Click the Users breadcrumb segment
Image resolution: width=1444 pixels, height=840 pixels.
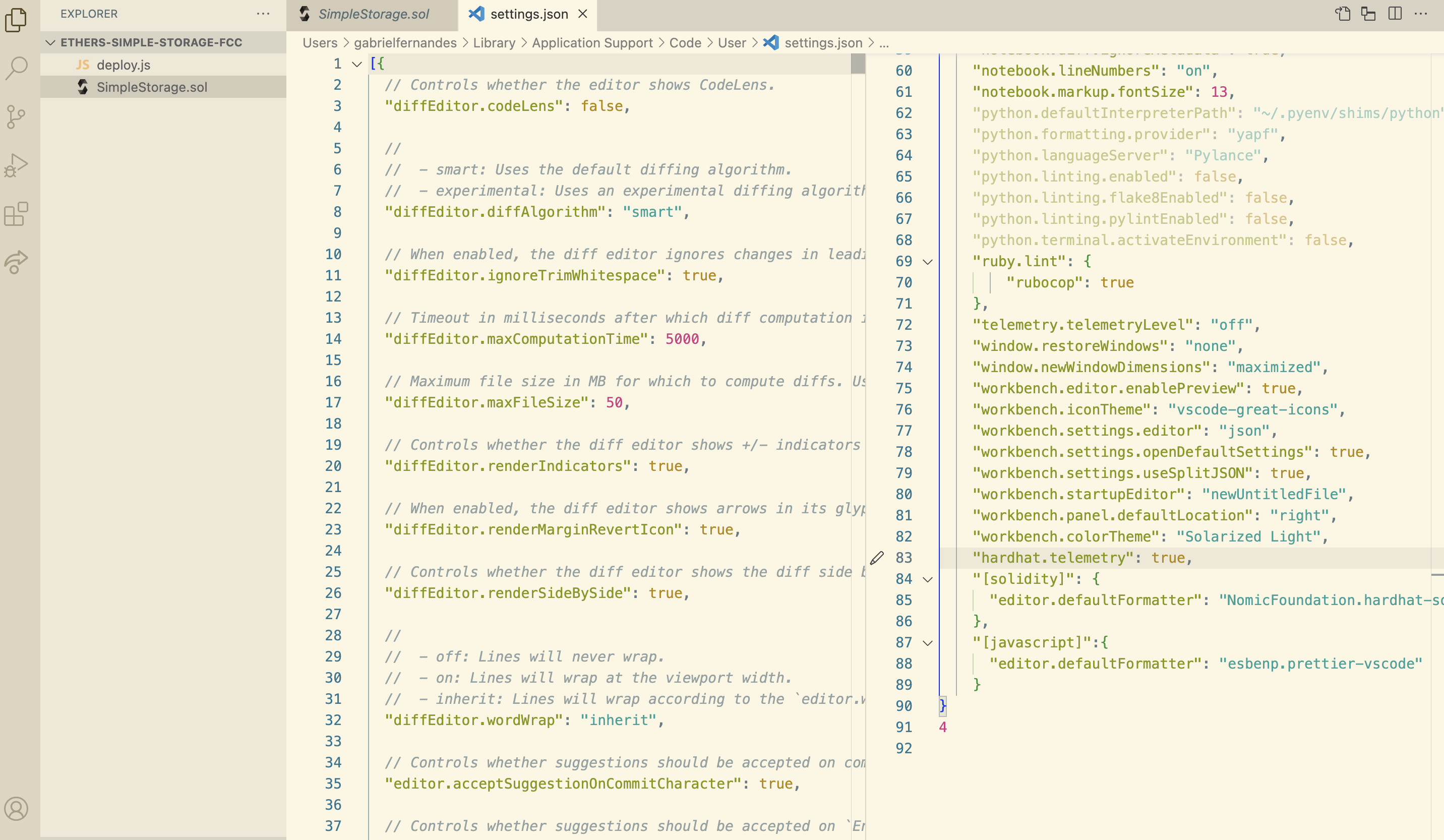tap(320, 43)
